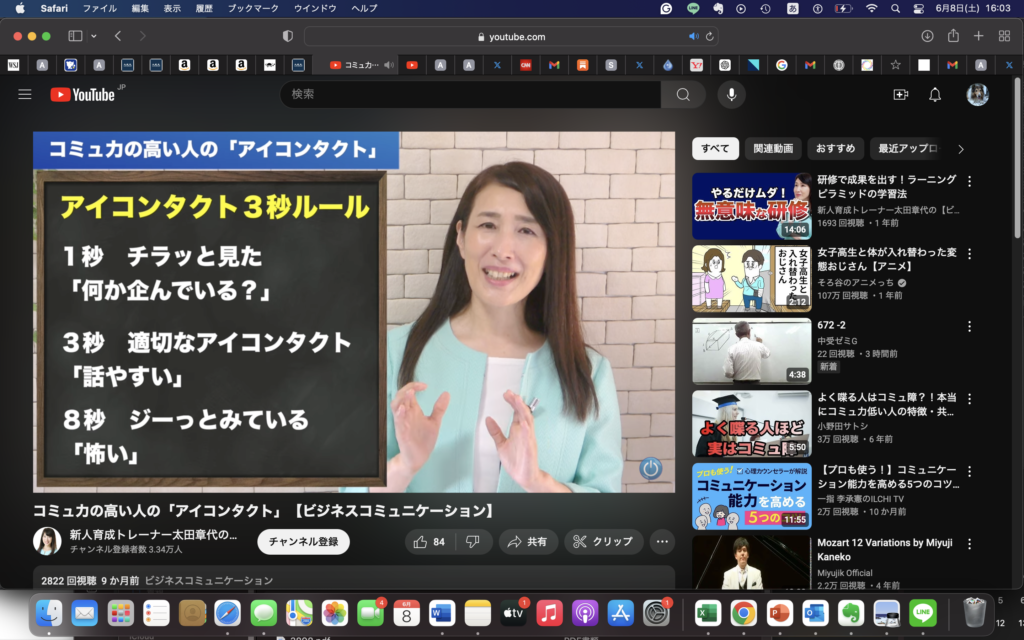Toggle the dislike thumbs-down button
The height and width of the screenshot is (640, 1024).
pos(473,542)
